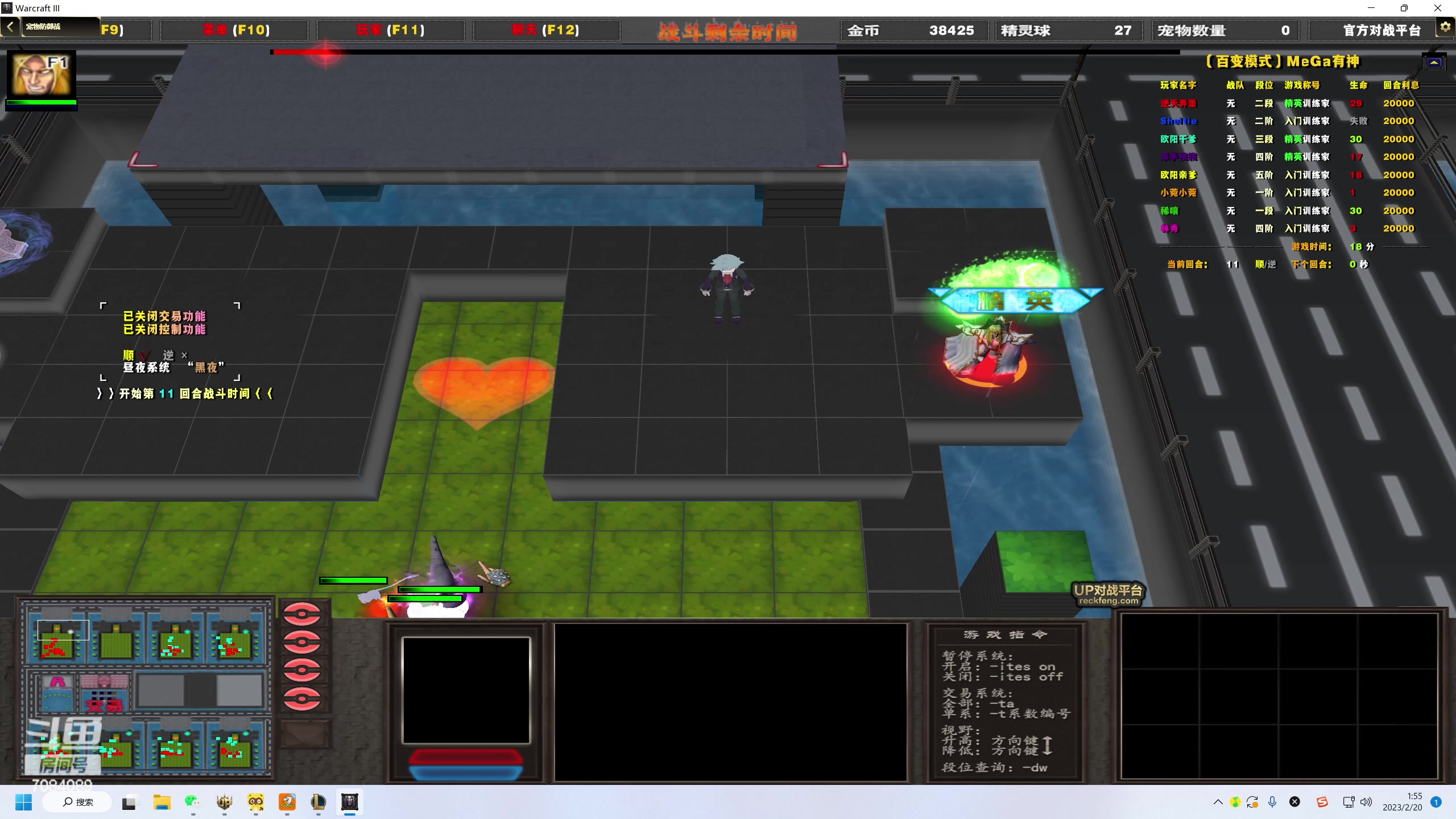Screen dimensions: 1456x819
Task: Click player name 欧阳干爹 in scoreboard
Action: point(1178,139)
